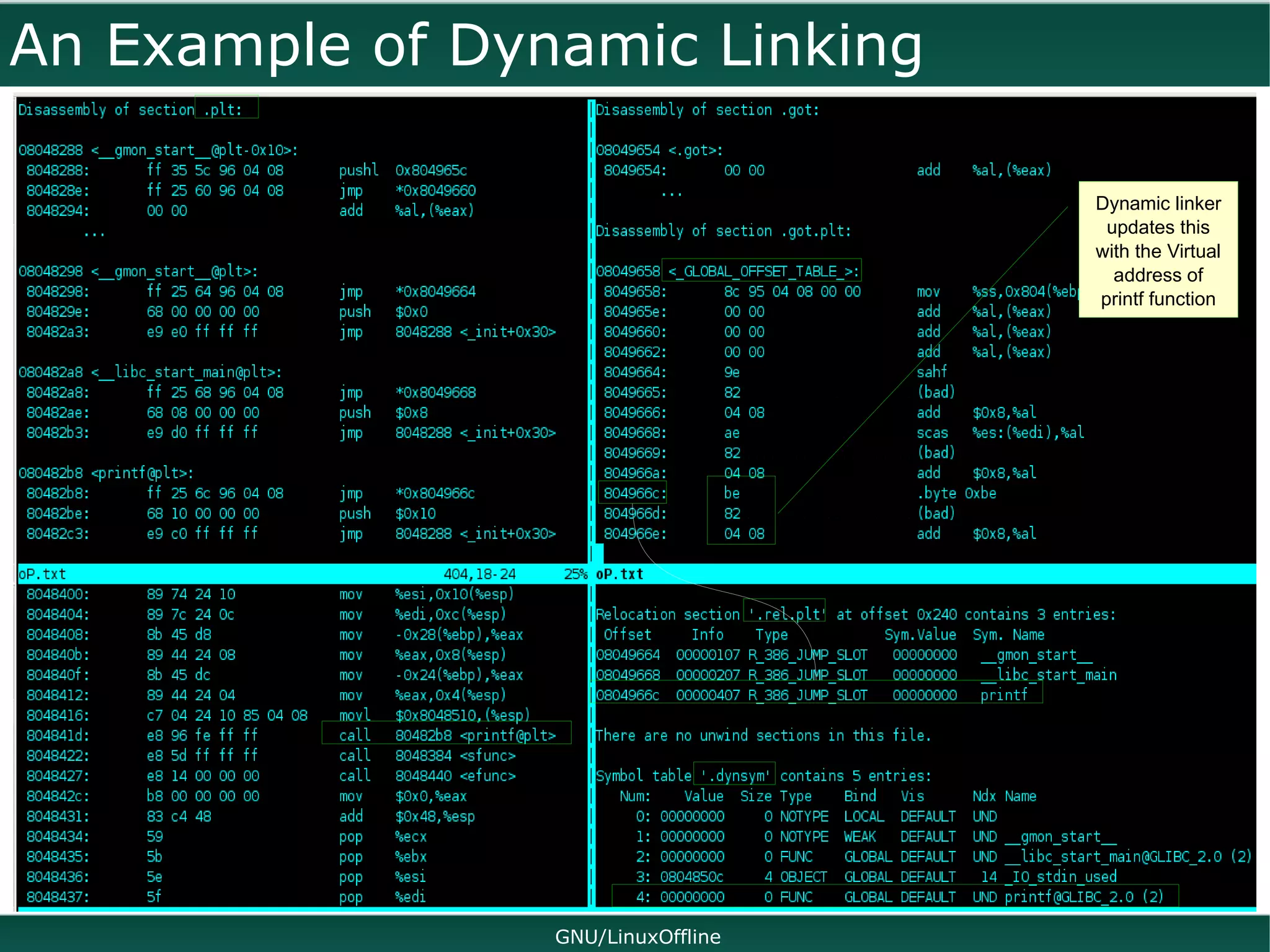Viewport: 1270px width, 952px height.
Task: Click the 'pop %ecx' instruction
Action: point(383,836)
